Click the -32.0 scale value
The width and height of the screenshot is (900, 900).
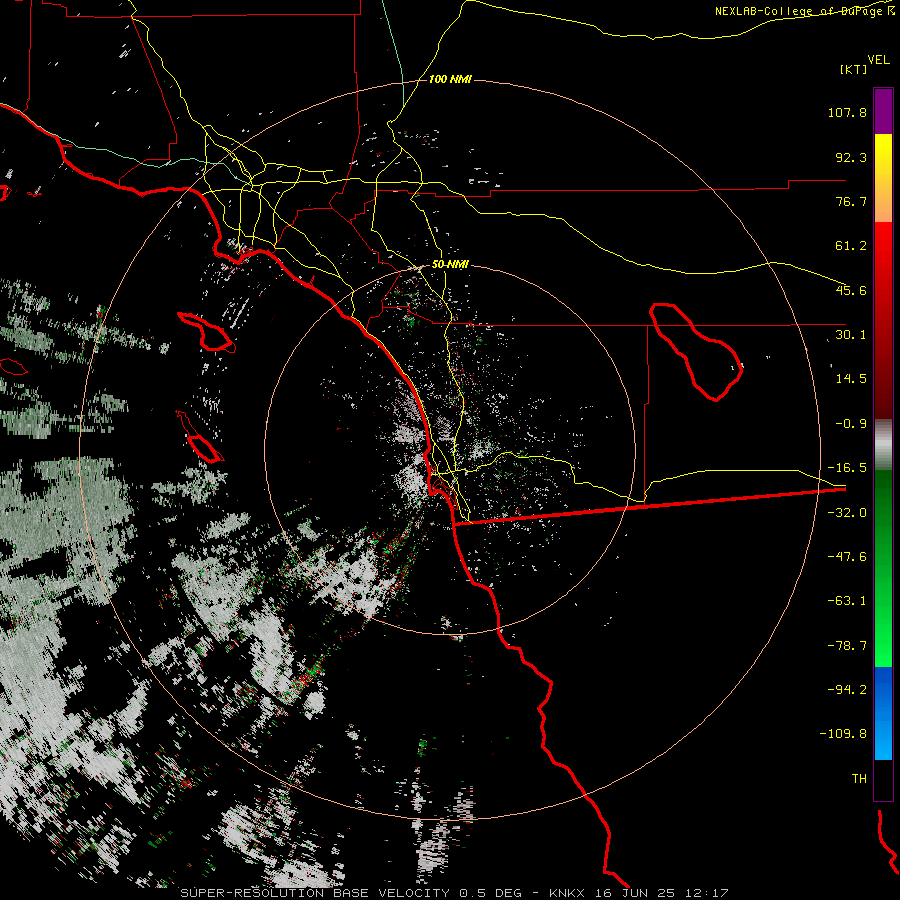pos(847,513)
